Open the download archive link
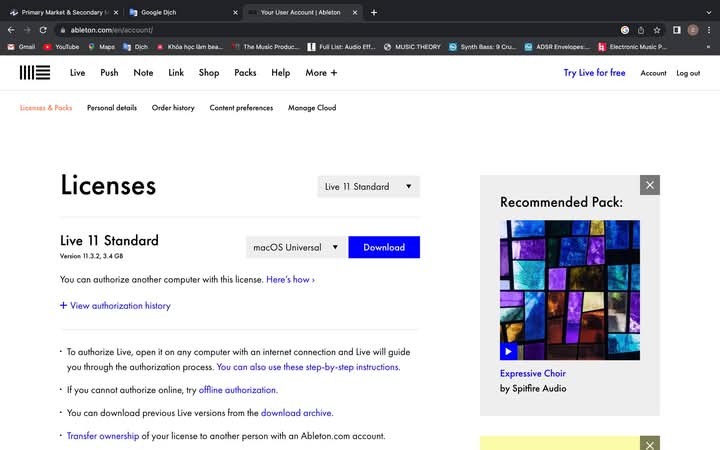Image resolution: width=720 pixels, height=450 pixels. (x=297, y=413)
